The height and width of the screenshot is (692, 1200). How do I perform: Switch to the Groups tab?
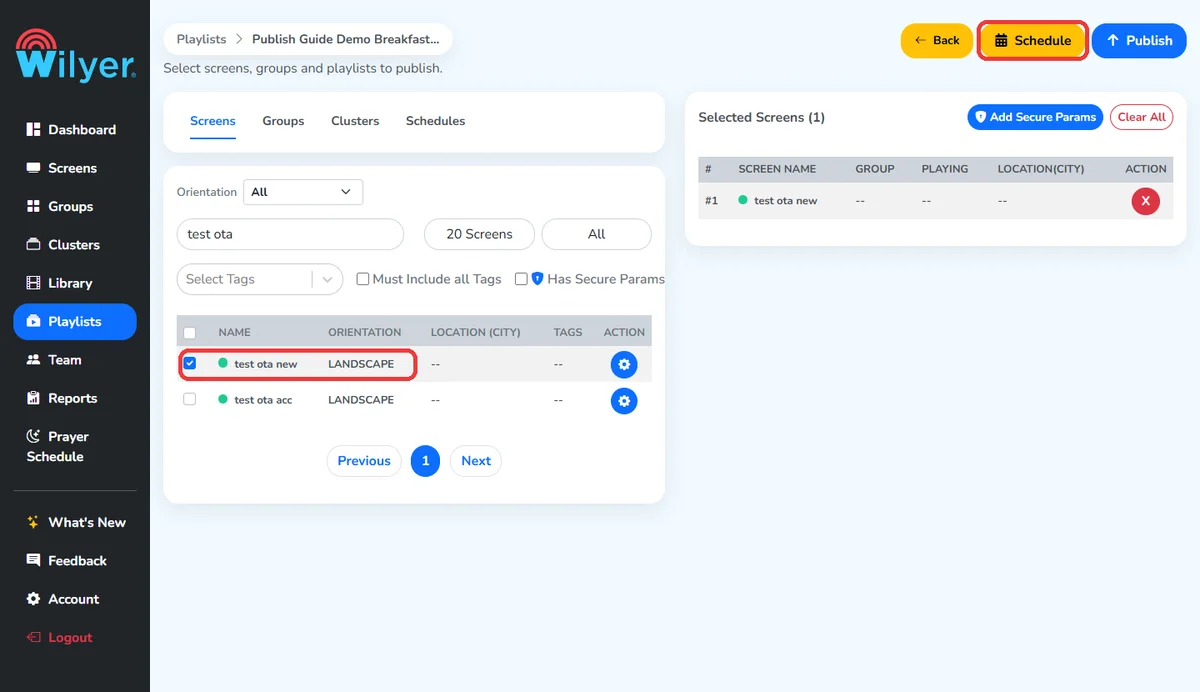(283, 121)
